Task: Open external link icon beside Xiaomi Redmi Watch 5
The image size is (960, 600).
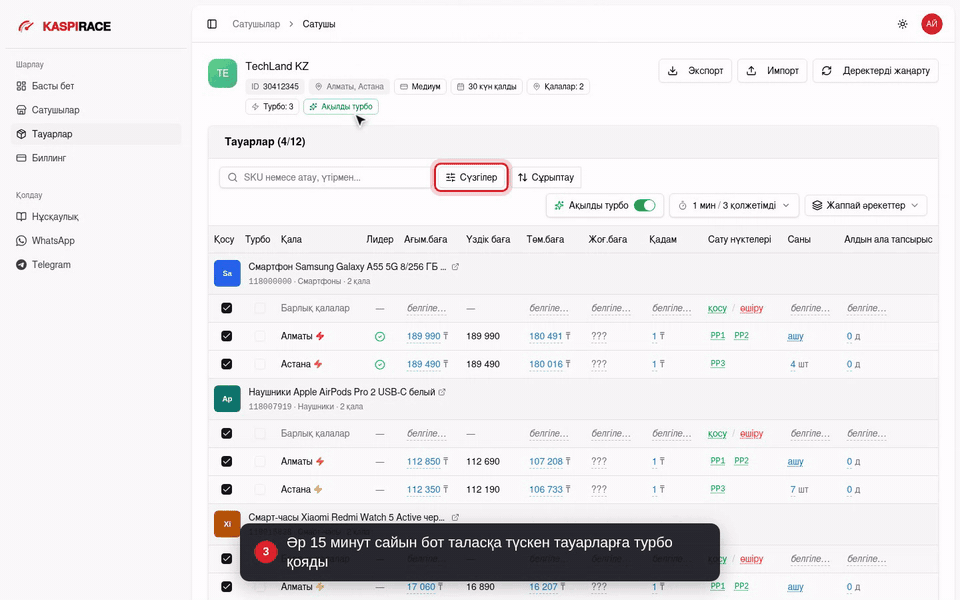Action: [x=455, y=517]
